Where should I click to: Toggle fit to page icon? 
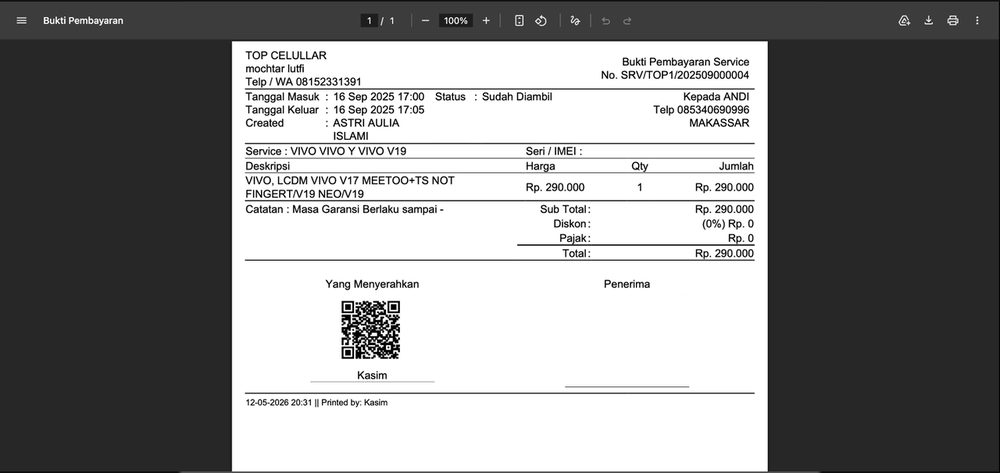pyautogui.click(x=519, y=20)
